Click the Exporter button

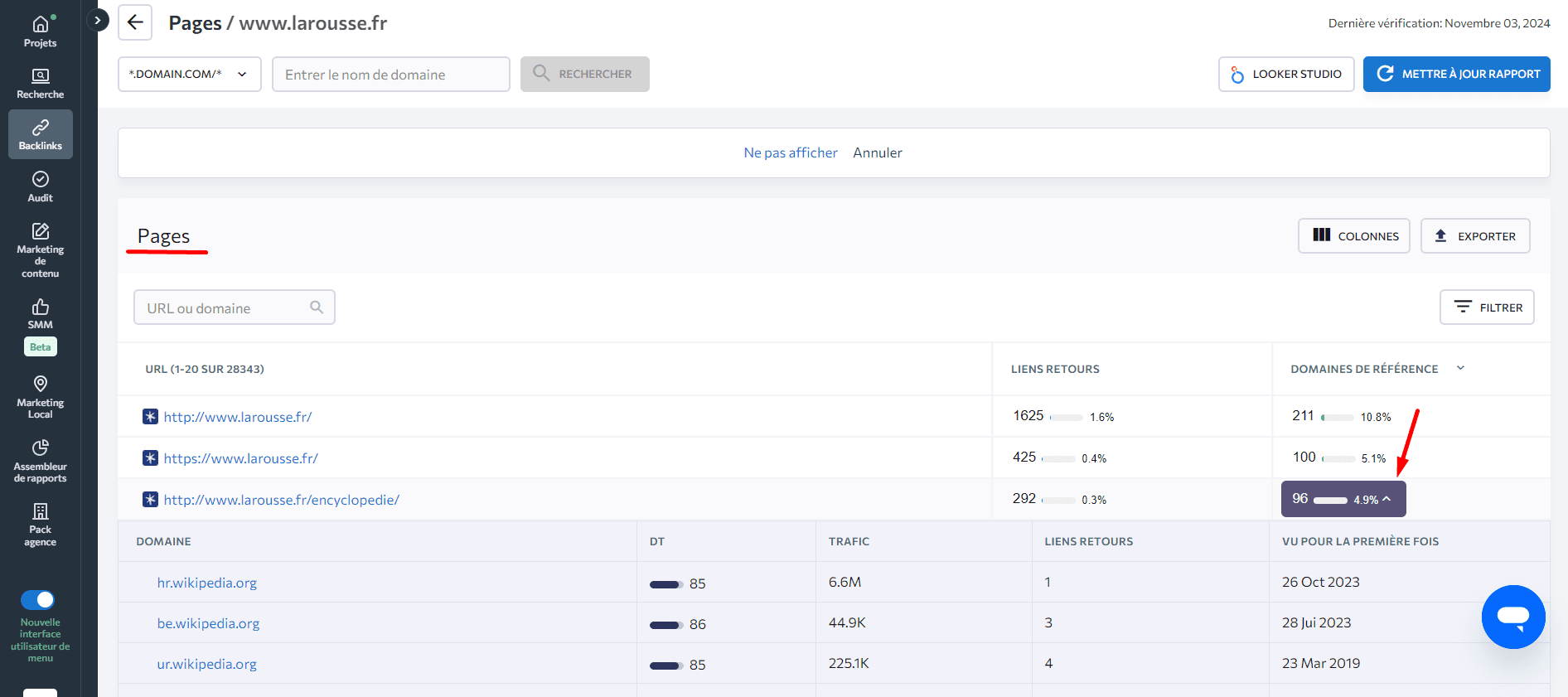(1475, 236)
